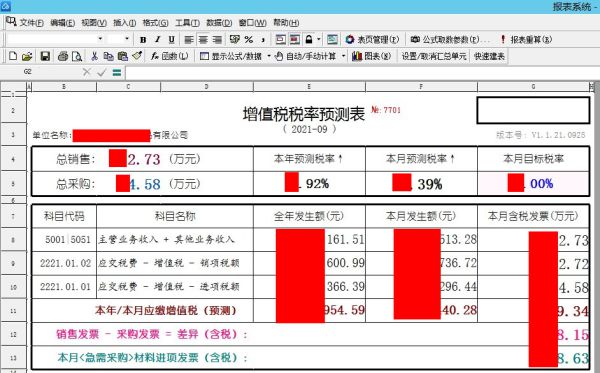The image size is (600, 373).
Task: Click the Open folder icon
Action: [x=27, y=56]
